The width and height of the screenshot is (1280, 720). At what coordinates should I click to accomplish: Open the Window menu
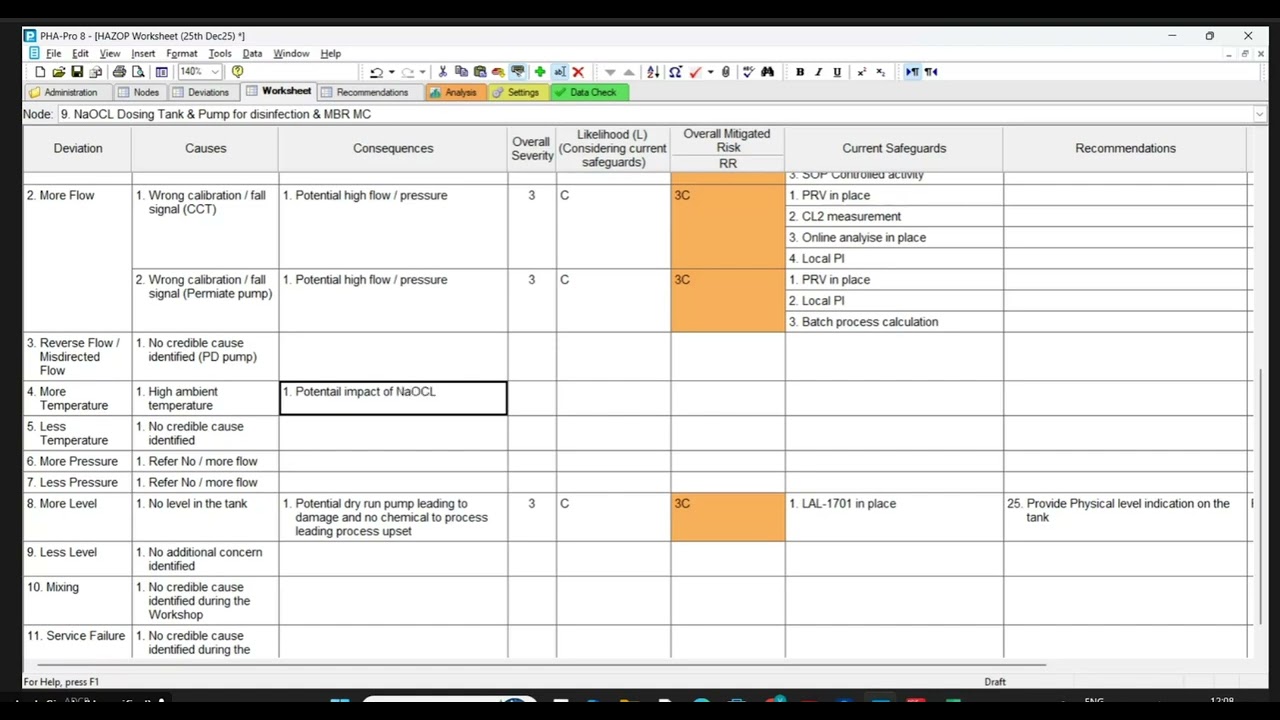click(x=291, y=54)
